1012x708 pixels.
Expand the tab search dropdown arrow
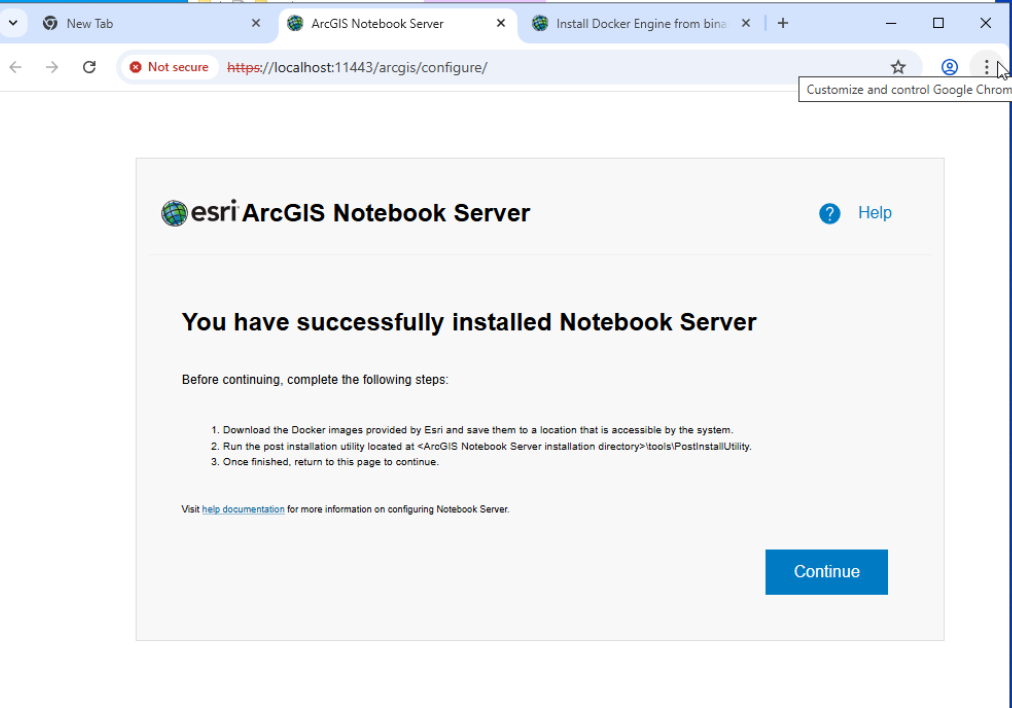pyautogui.click(x=13, y=23)
